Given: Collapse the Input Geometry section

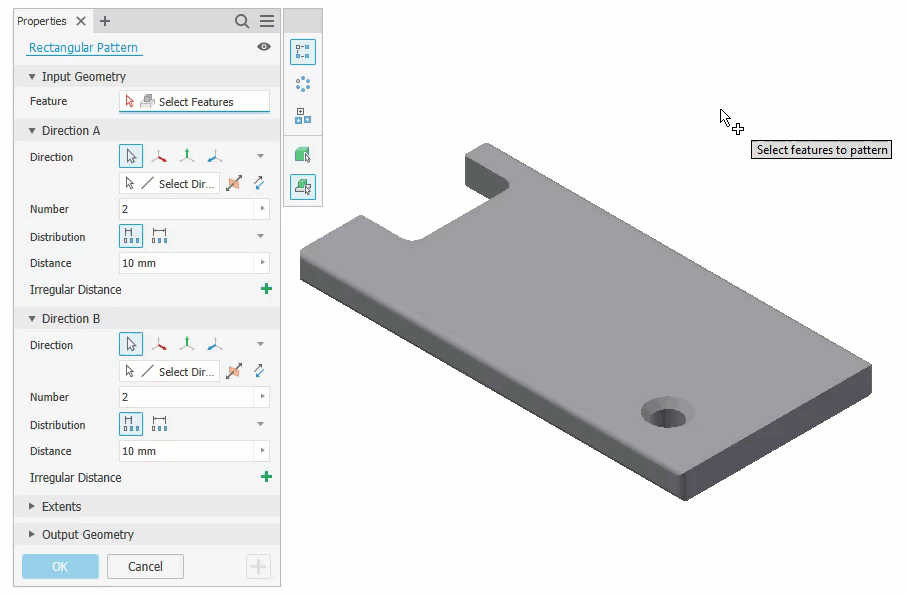Looking at the screenshot, I should [32, 76].
